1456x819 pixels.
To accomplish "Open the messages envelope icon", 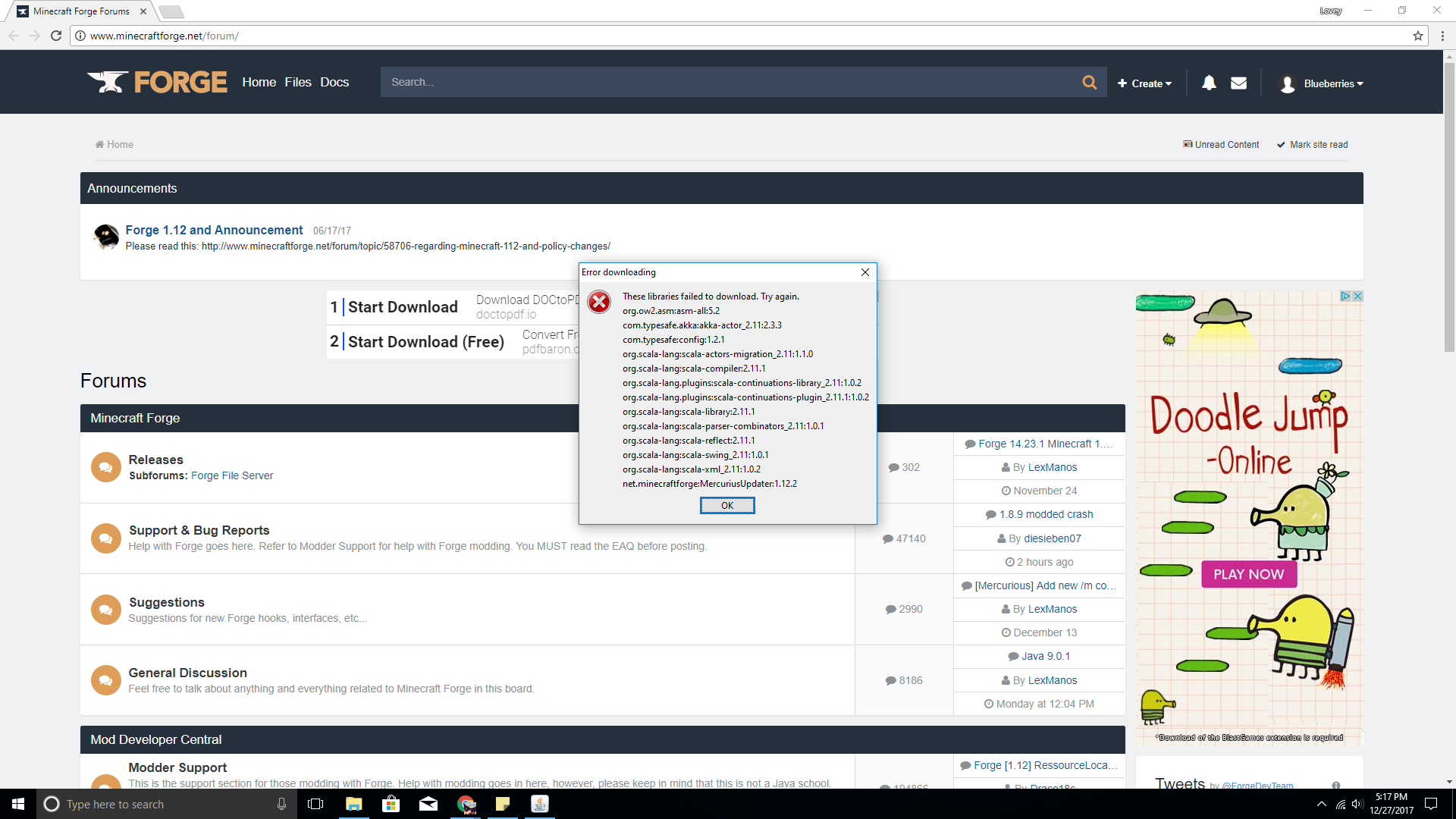I will pos(1238,83).
